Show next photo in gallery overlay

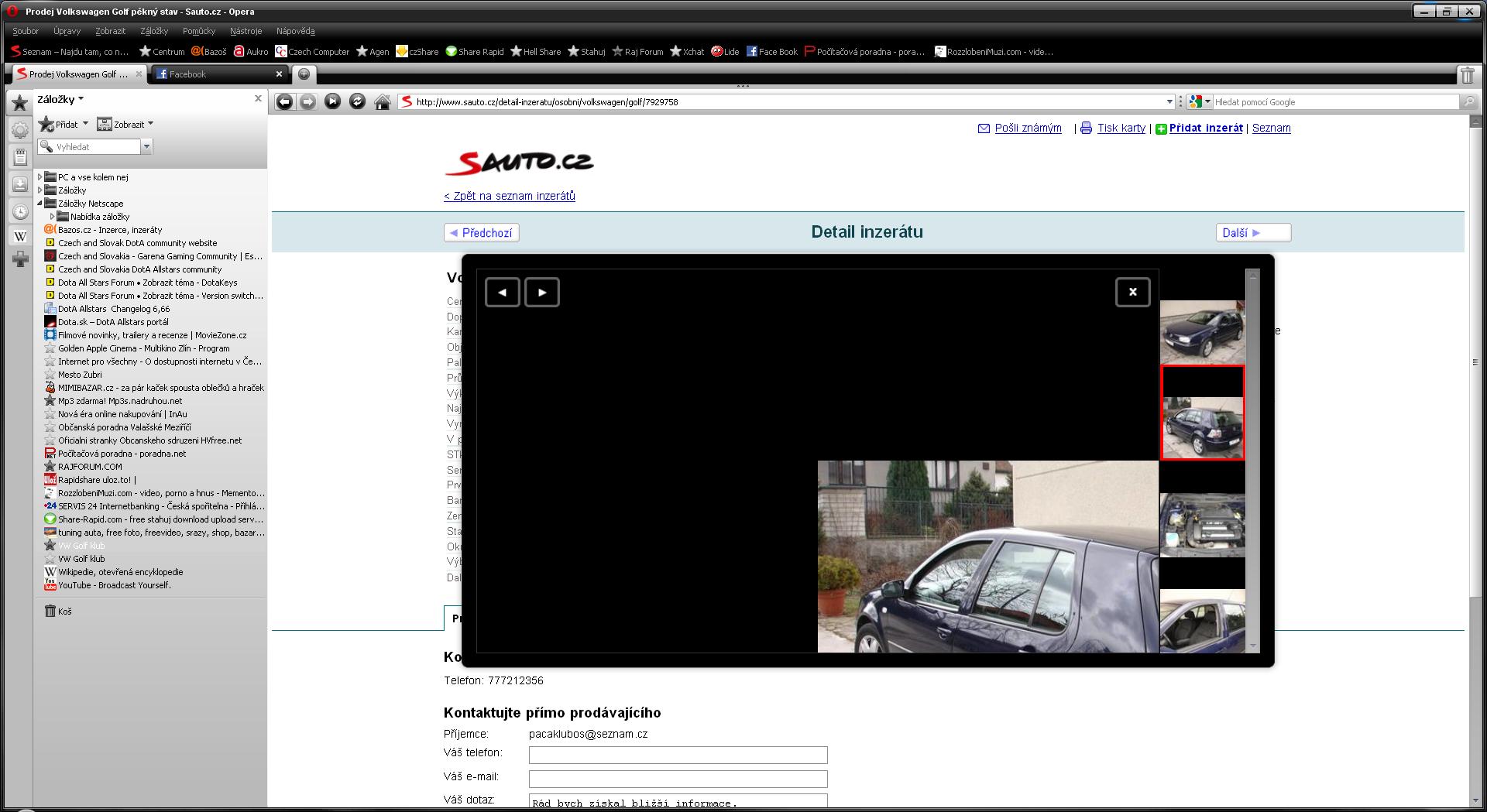(x=542, y=293)
